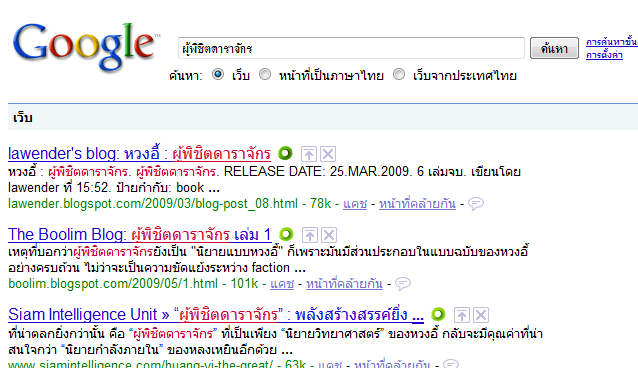The height and width of the screenshot is (368, 638).
Task: Remove The Boolim Blog result with X icon
Action: click(x=329, y=235)
